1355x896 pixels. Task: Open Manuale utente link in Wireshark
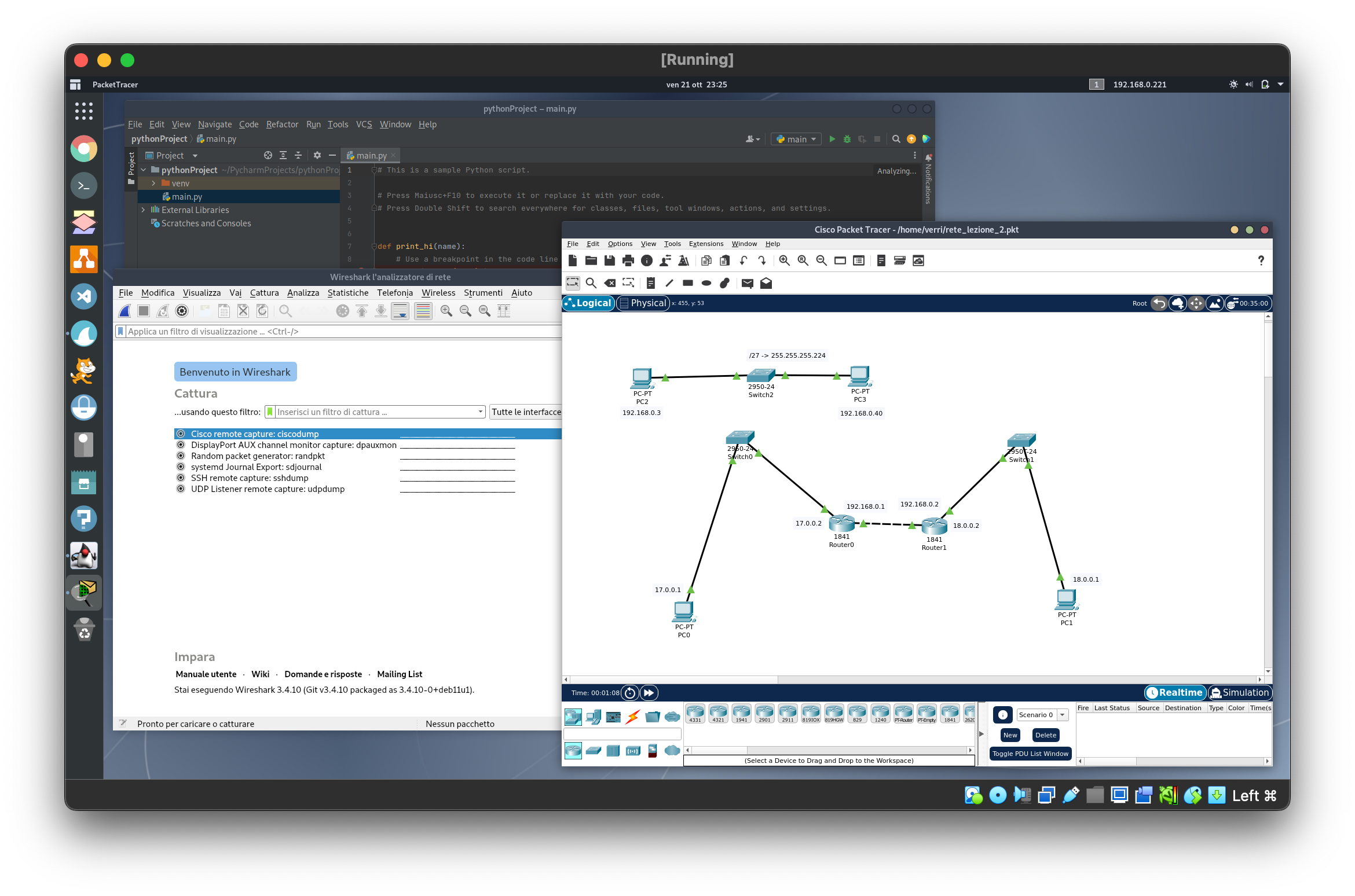(x=206, y=674)
